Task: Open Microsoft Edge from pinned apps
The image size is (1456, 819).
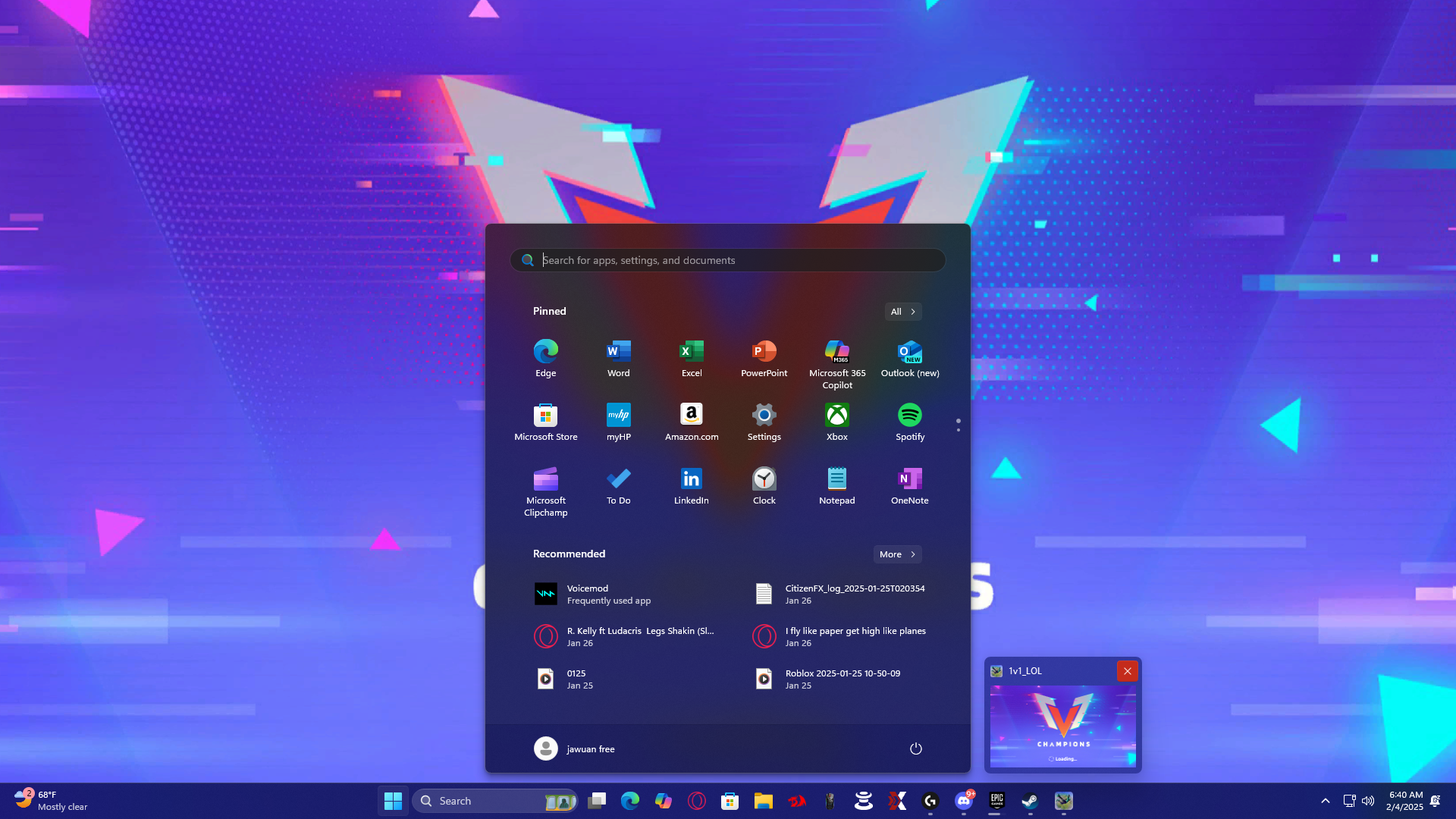Action: pyautogui.click(x=545, y=358)
